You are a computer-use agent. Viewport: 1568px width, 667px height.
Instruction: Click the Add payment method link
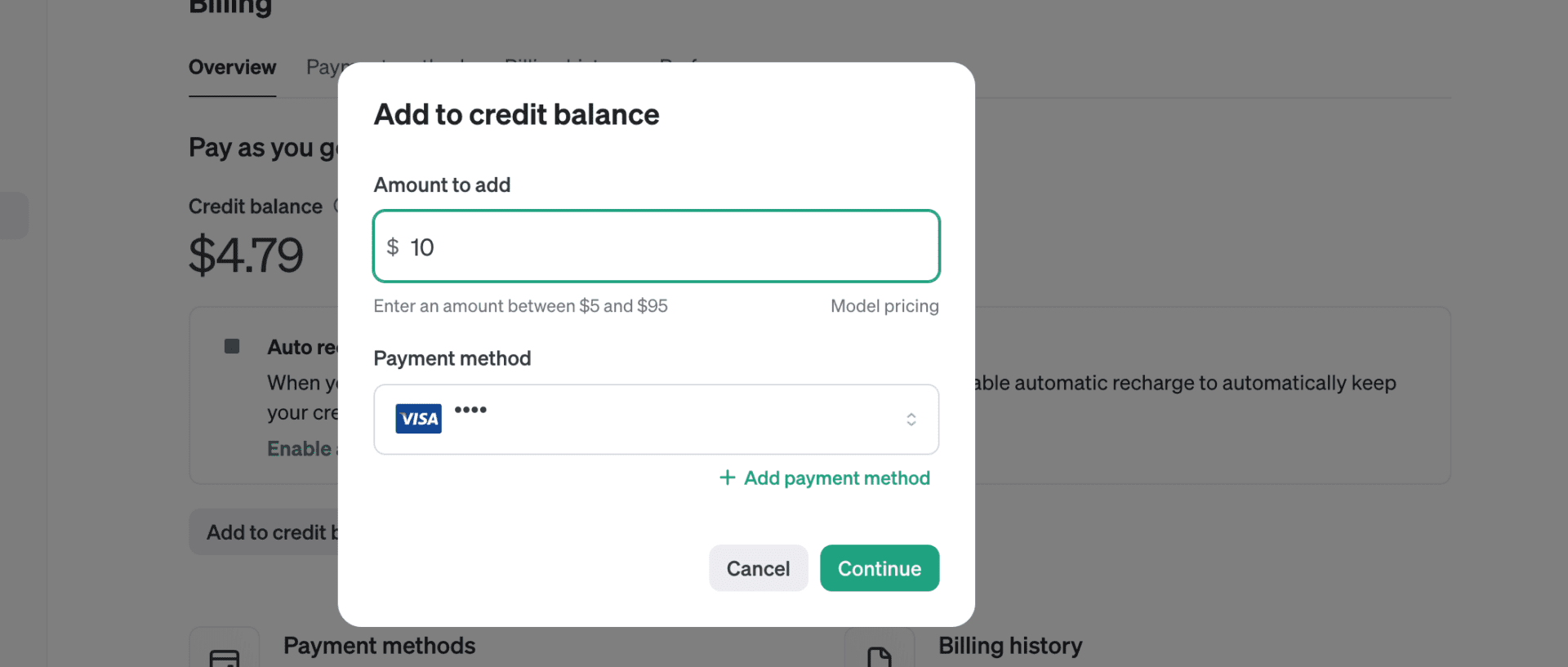coord(836,478)
